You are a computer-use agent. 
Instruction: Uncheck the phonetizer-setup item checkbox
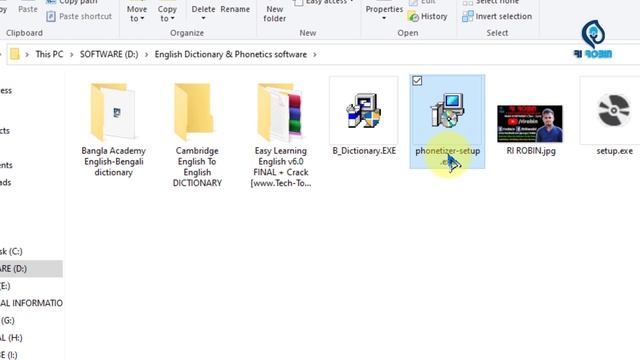coord(417,81)
